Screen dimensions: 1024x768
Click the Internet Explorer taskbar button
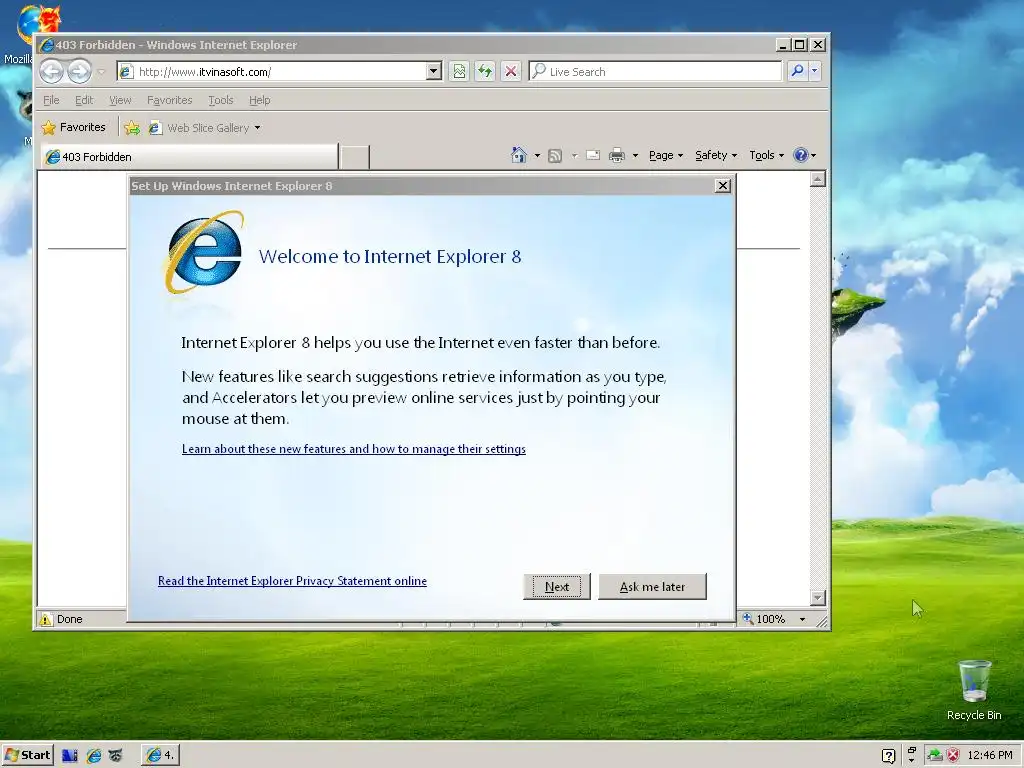(x=161, y=755)
